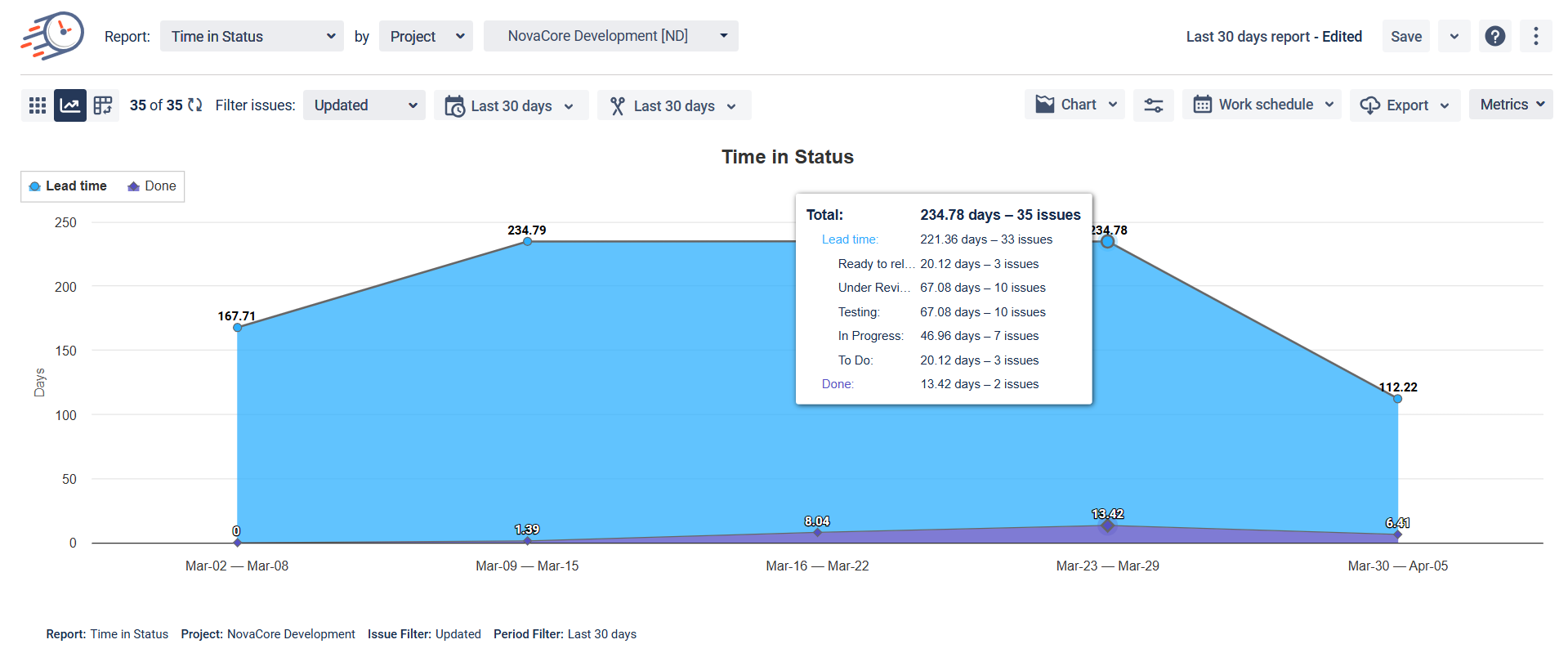The width and height of the screenshot is (1568, 653).
Task: Click the Time in Status app logo
Action: click(x=52, y=36)
